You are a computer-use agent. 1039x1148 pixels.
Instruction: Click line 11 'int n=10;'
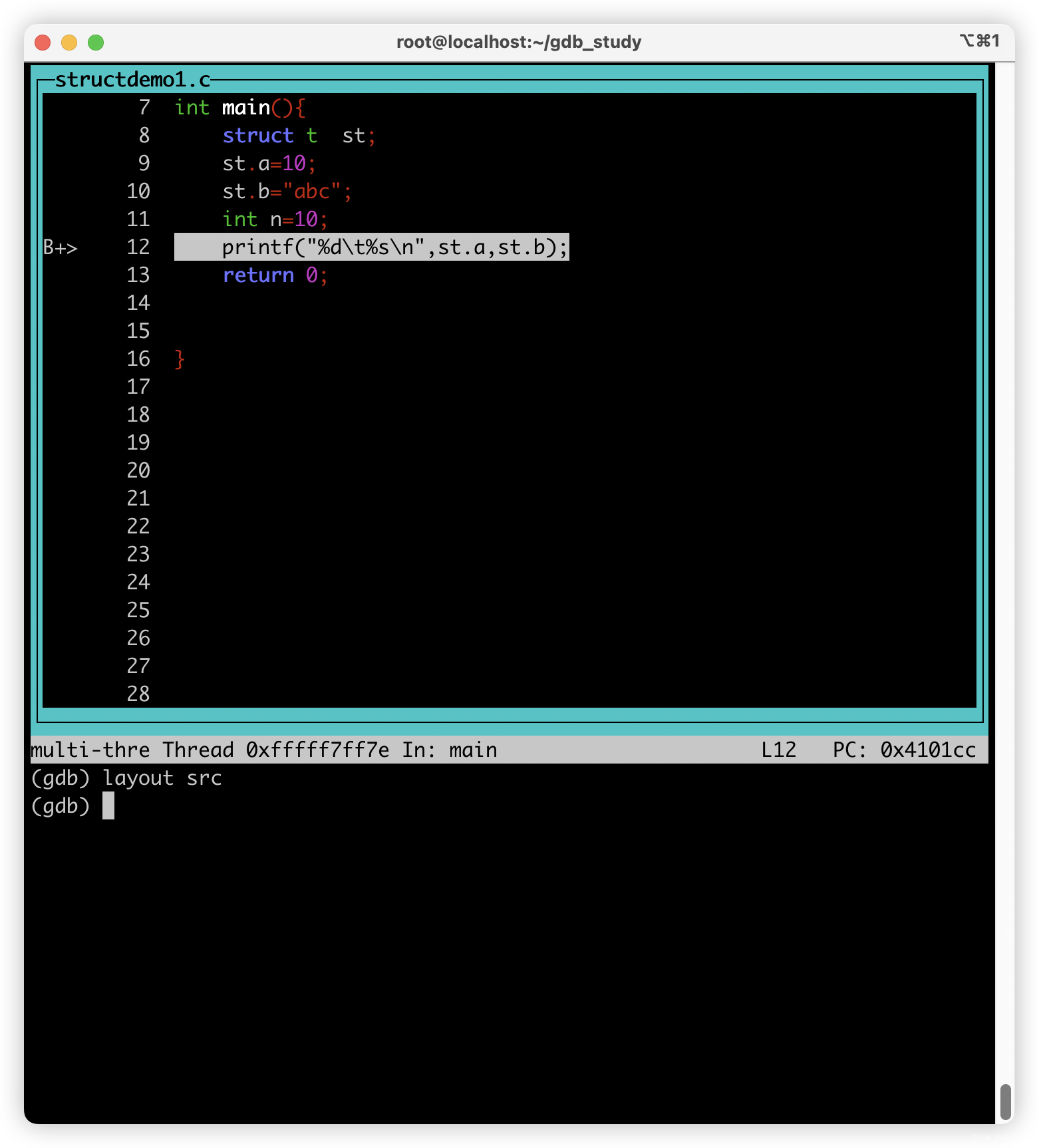(x=275, y=219)
